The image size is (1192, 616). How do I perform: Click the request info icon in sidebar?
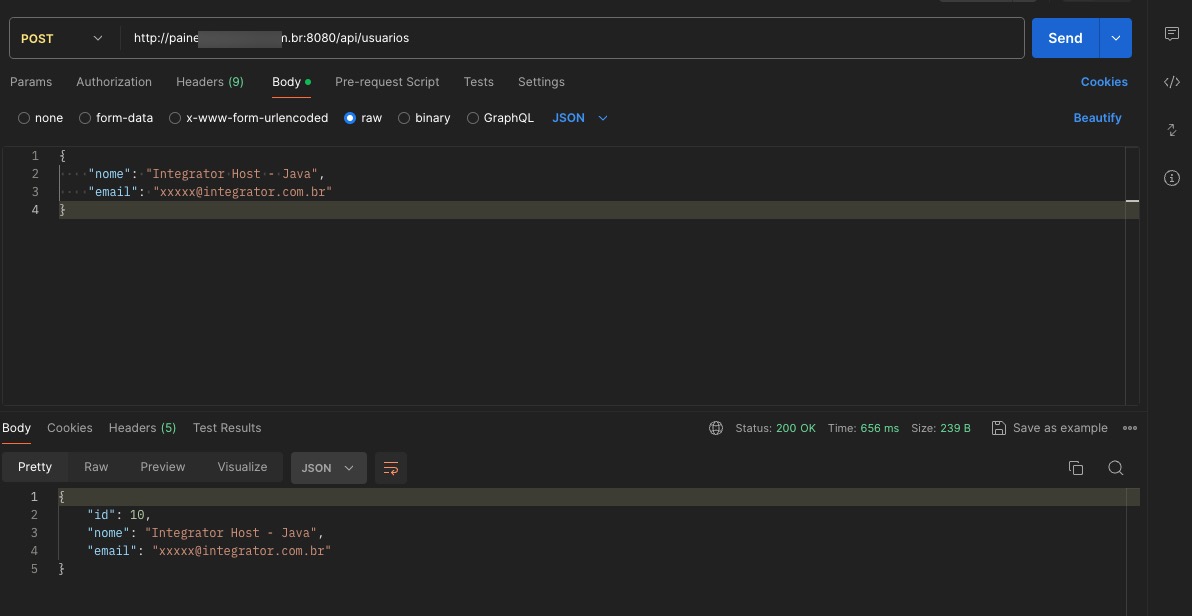click(x=1172, y=178)
